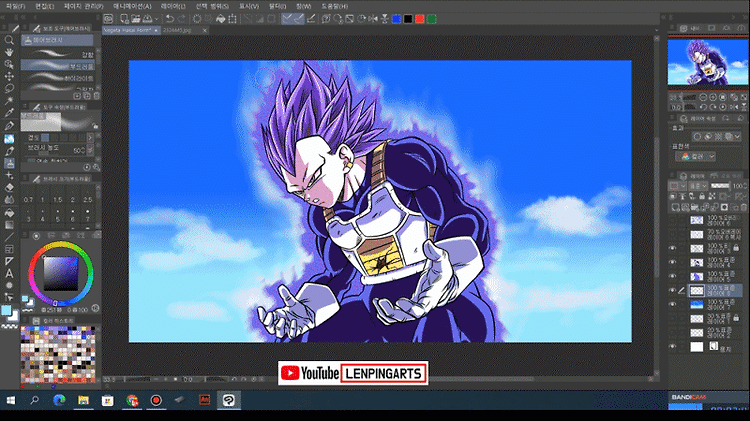Show hidden top layer 레이어 6
Image resolution: width=750 pixels, height=421 pixels.
coord(673,220)
